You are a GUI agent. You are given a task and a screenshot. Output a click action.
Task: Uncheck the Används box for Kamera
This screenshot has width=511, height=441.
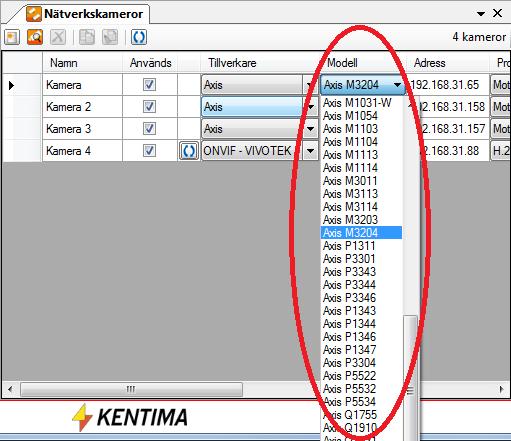click(x=149, y=85)
